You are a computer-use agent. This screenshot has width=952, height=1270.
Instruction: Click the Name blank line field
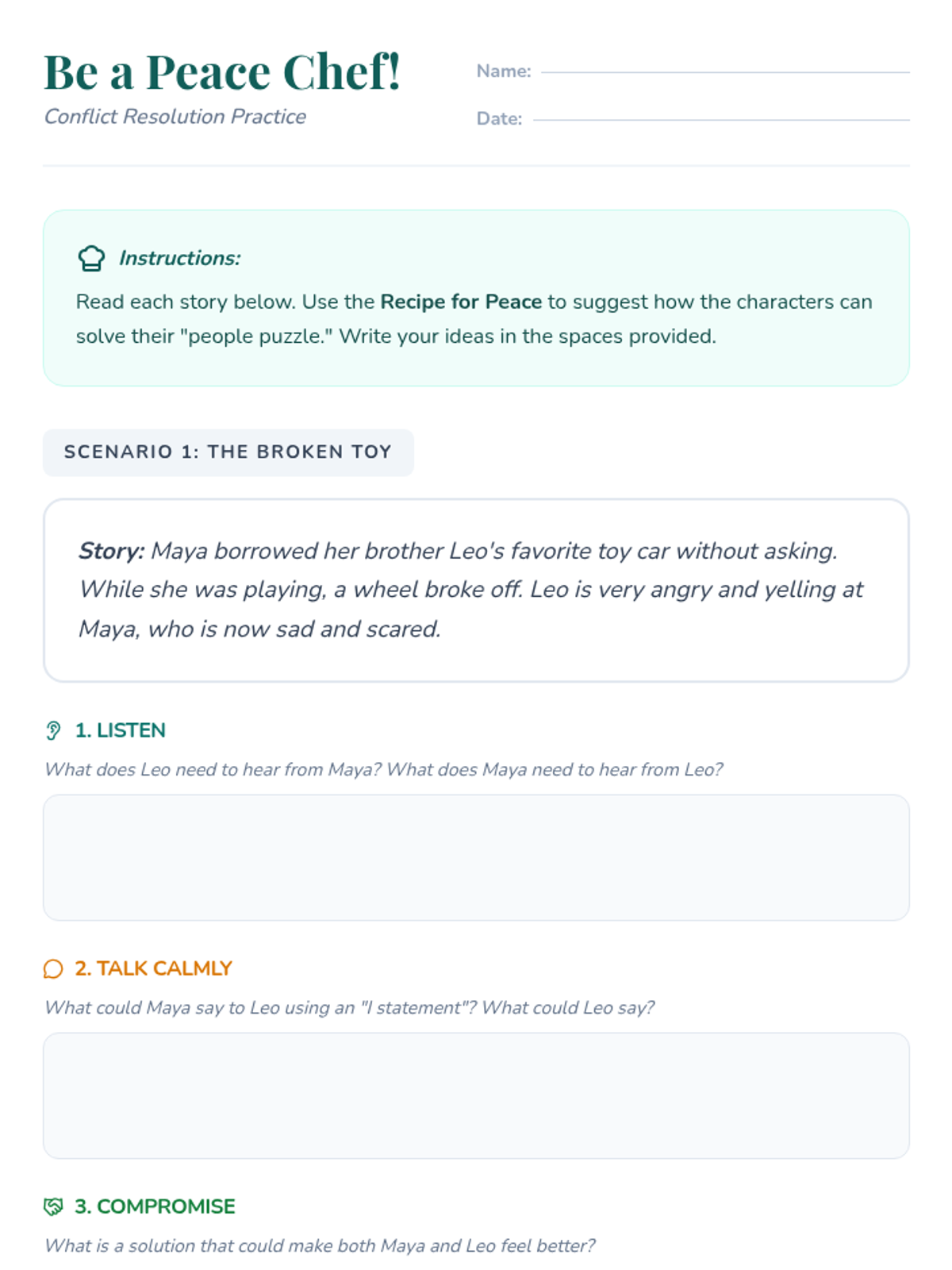pyautogui.click(x=724, y=70)
